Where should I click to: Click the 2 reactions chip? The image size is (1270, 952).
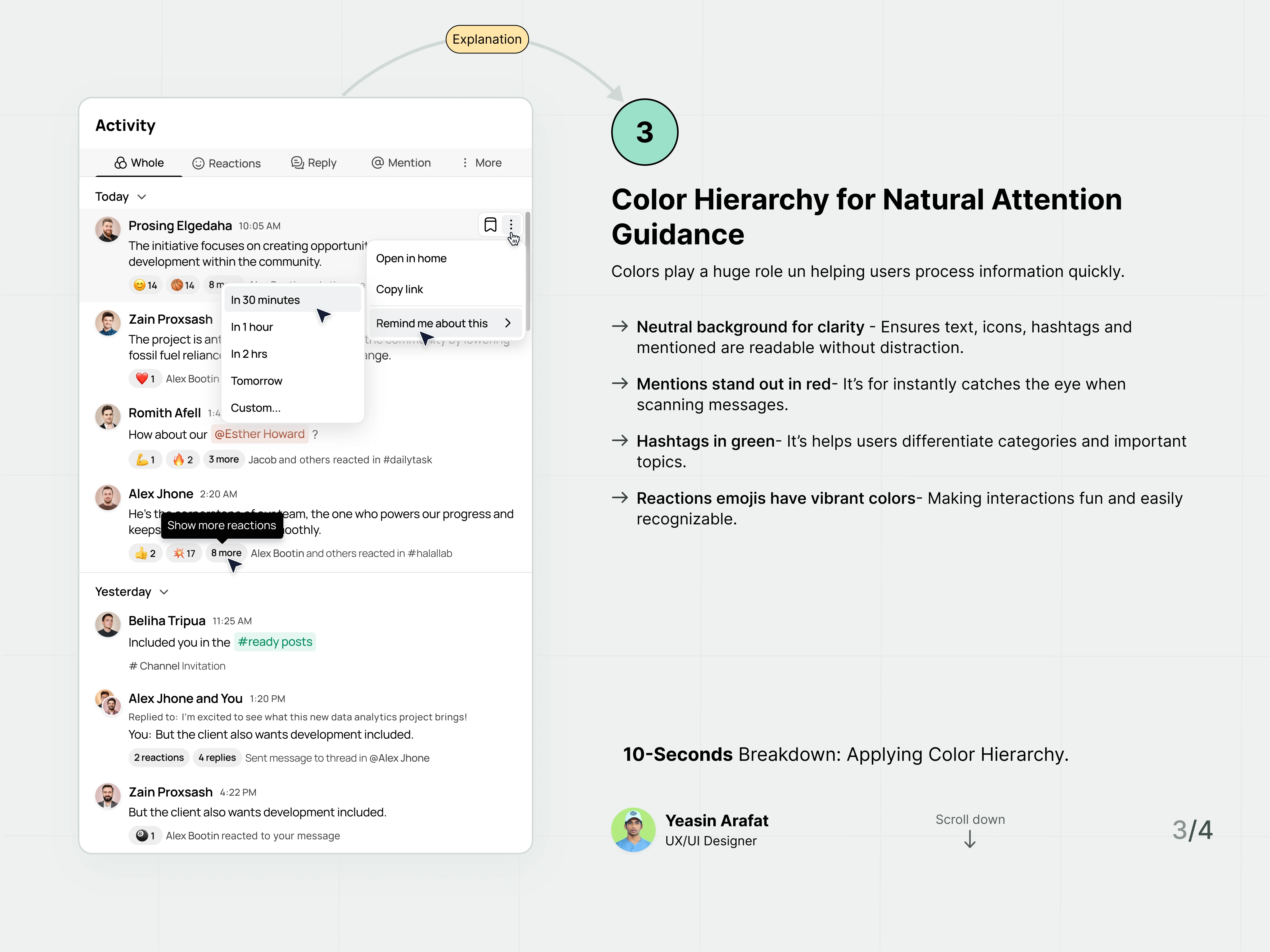pyautogui.click(x=159, y=757)
